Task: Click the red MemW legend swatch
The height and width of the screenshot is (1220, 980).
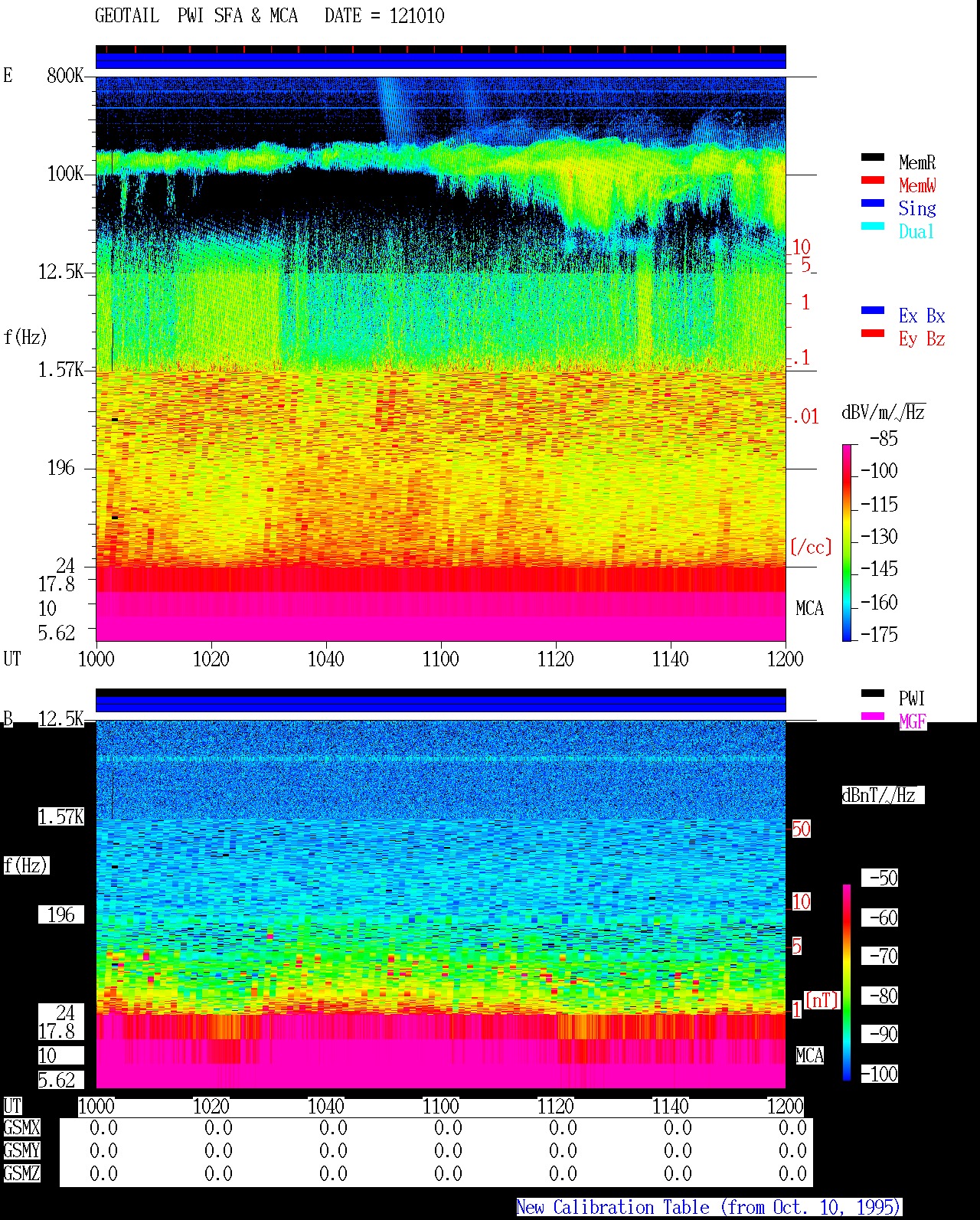Action: coord(873,180)
